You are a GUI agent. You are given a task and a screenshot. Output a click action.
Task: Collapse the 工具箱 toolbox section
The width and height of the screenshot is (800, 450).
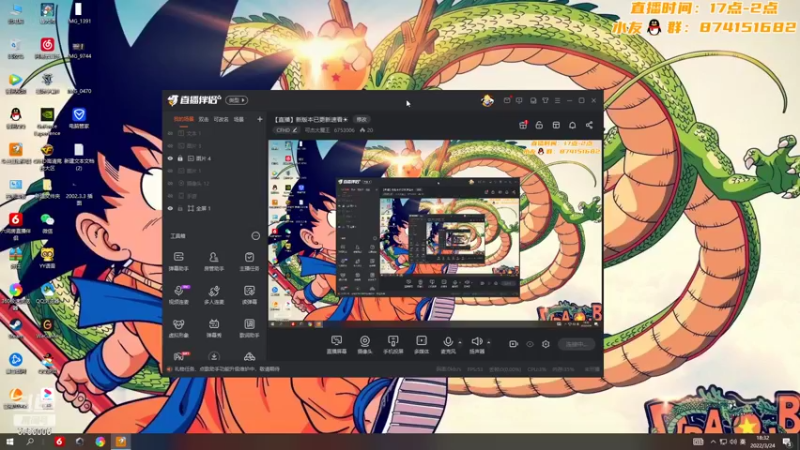256,236
